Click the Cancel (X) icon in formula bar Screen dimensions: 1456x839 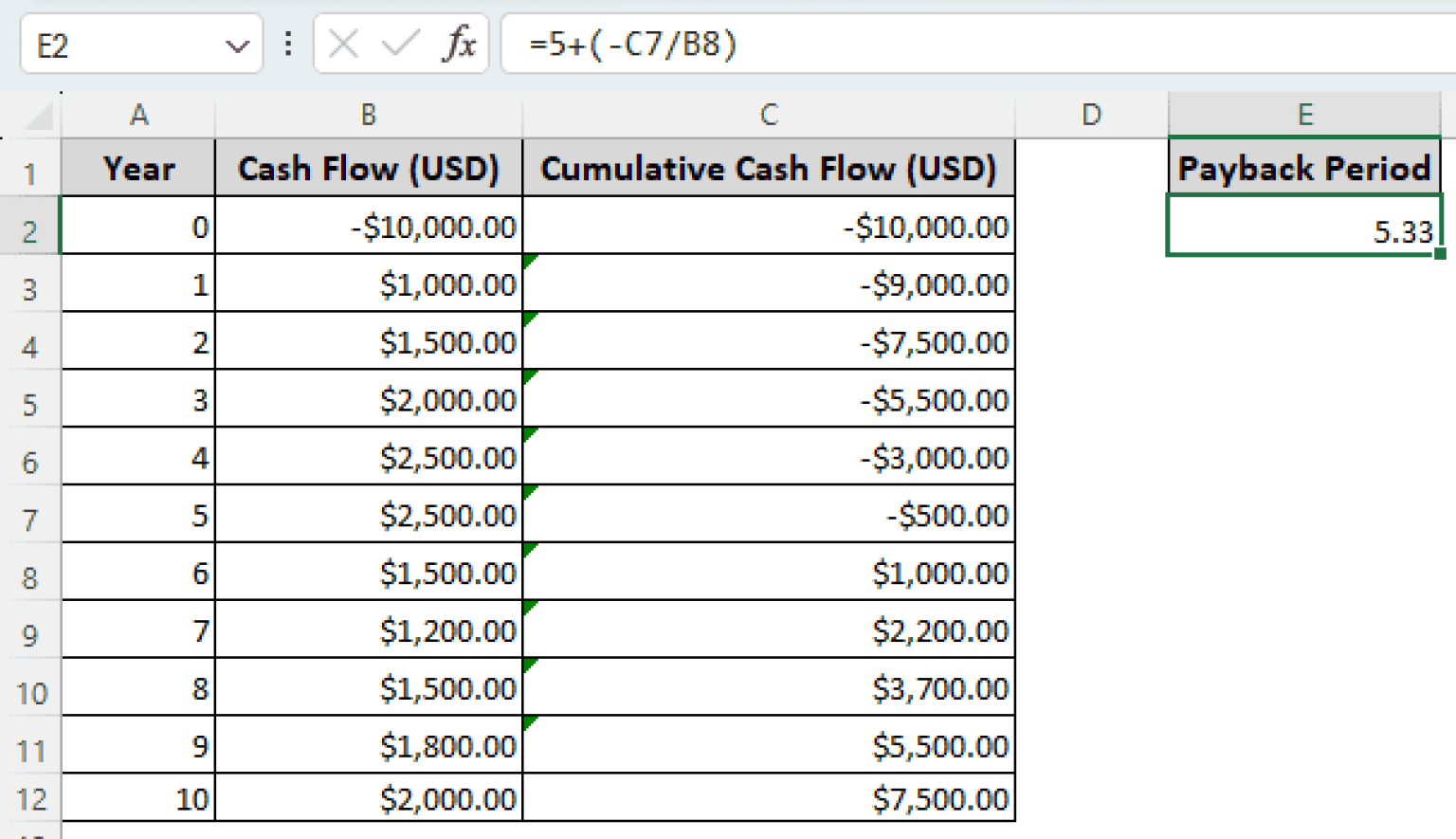click(343, 44)
